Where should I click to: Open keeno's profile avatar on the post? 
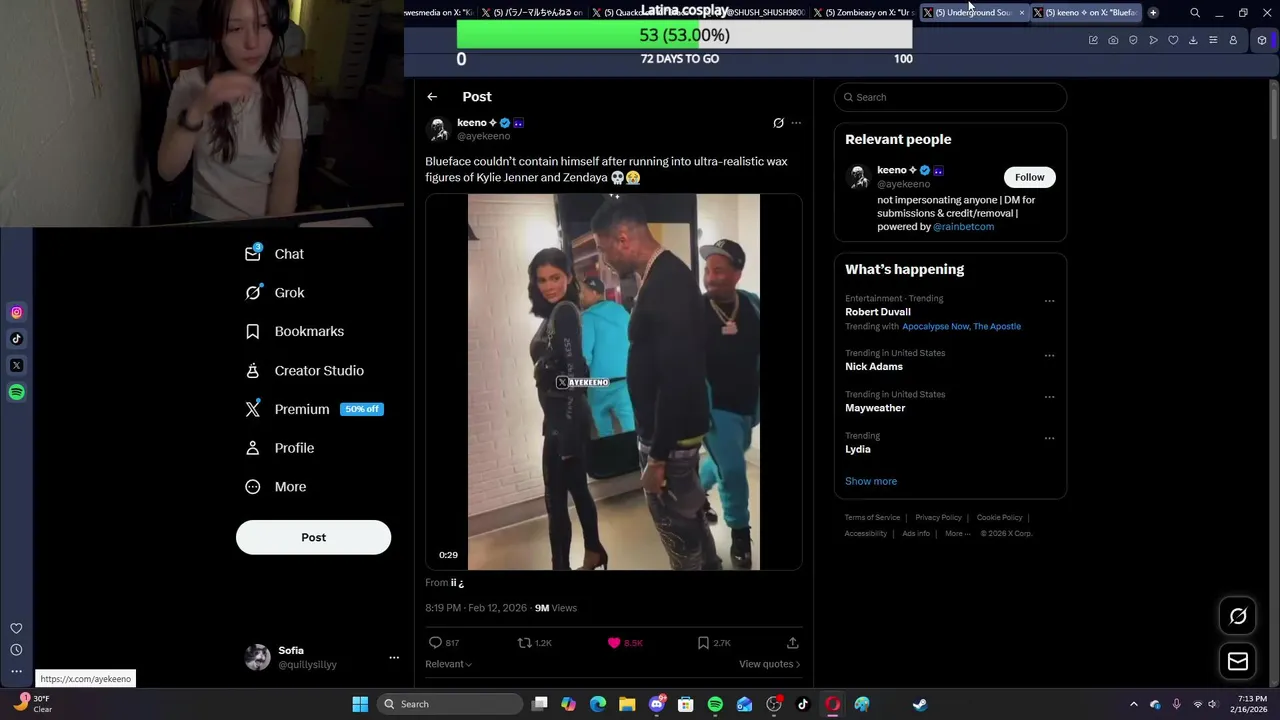pos(438,129)
